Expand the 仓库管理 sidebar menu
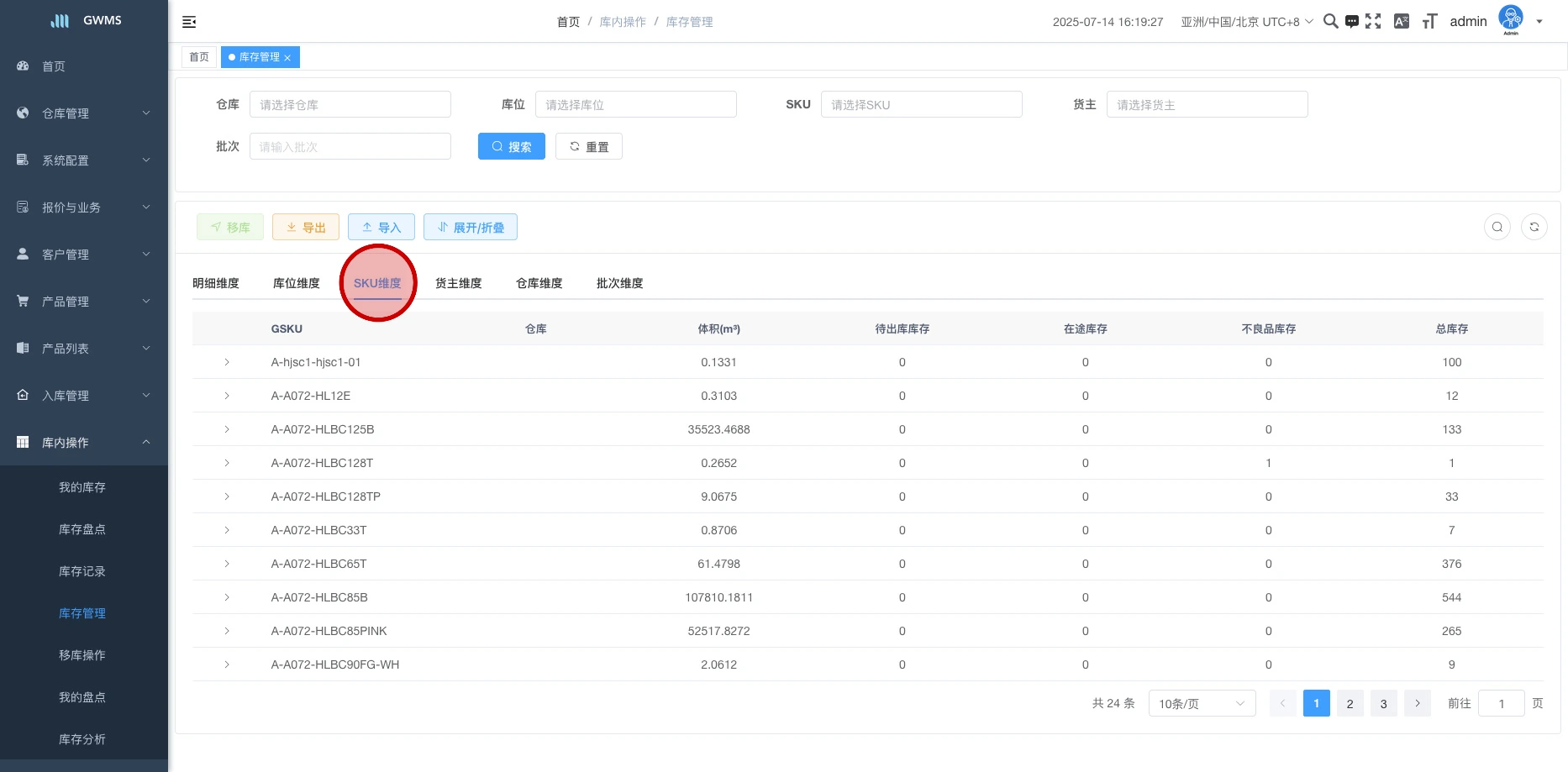The image size is (1568, 772). (x=84, y=113)
